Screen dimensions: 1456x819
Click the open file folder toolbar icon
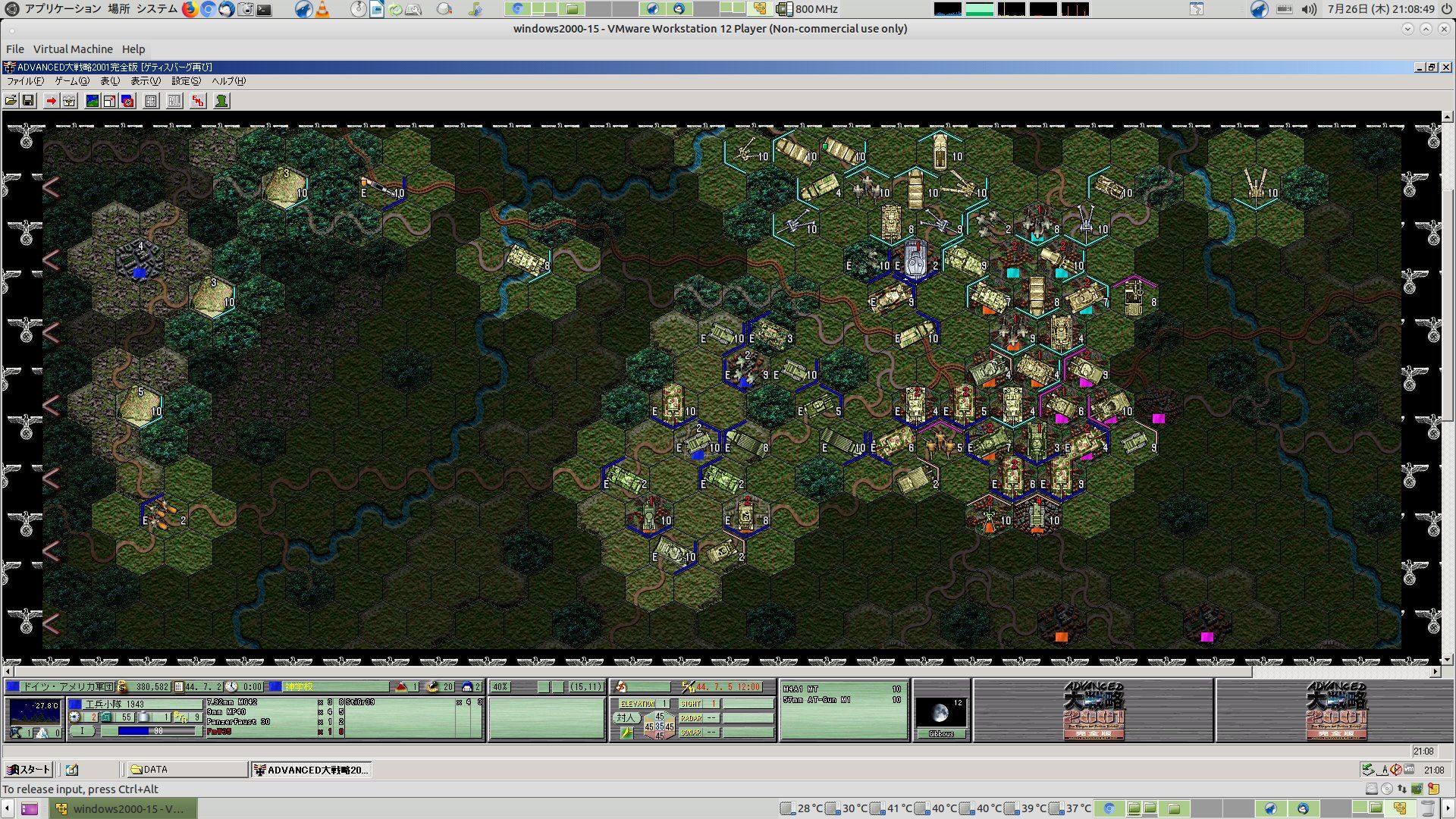pyautogui.click(x=11, y=101)
